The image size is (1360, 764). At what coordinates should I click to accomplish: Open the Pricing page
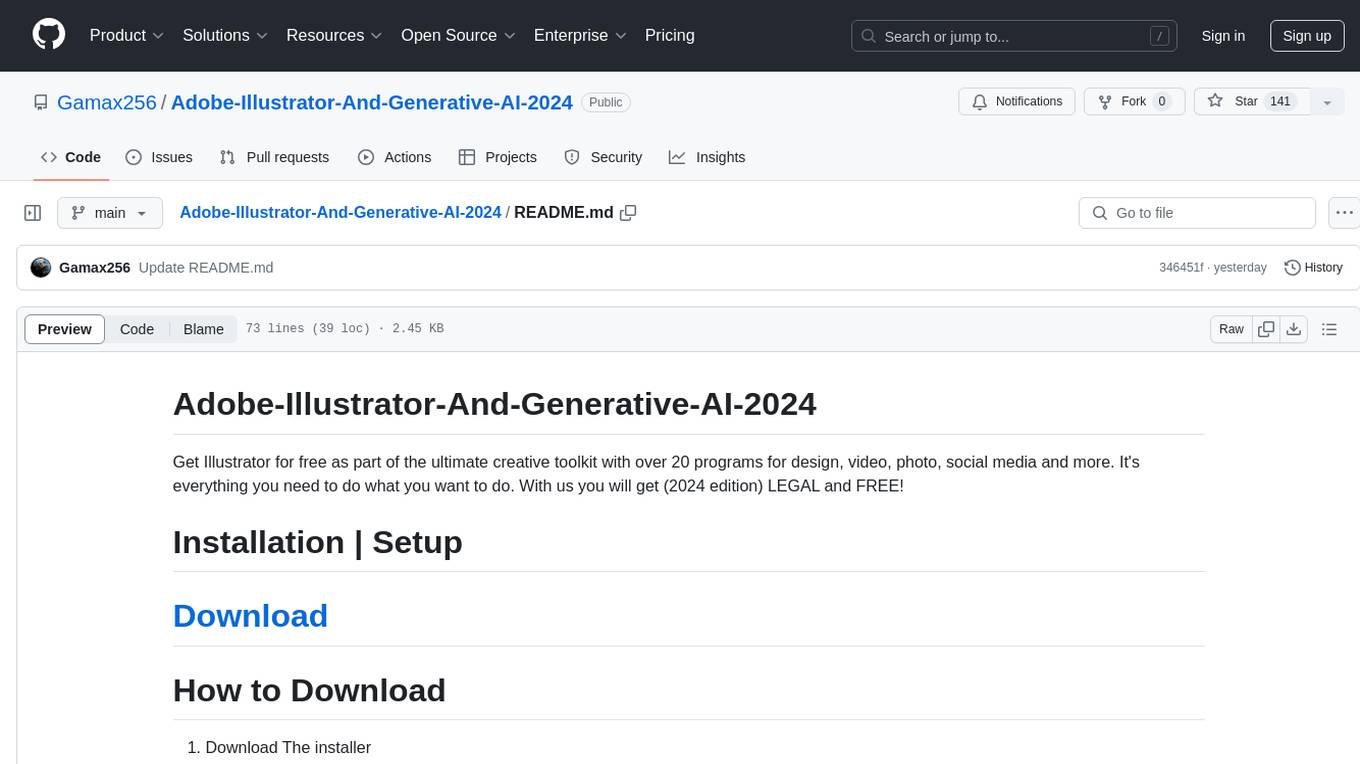pyautogui.click(x=670, y=35)
